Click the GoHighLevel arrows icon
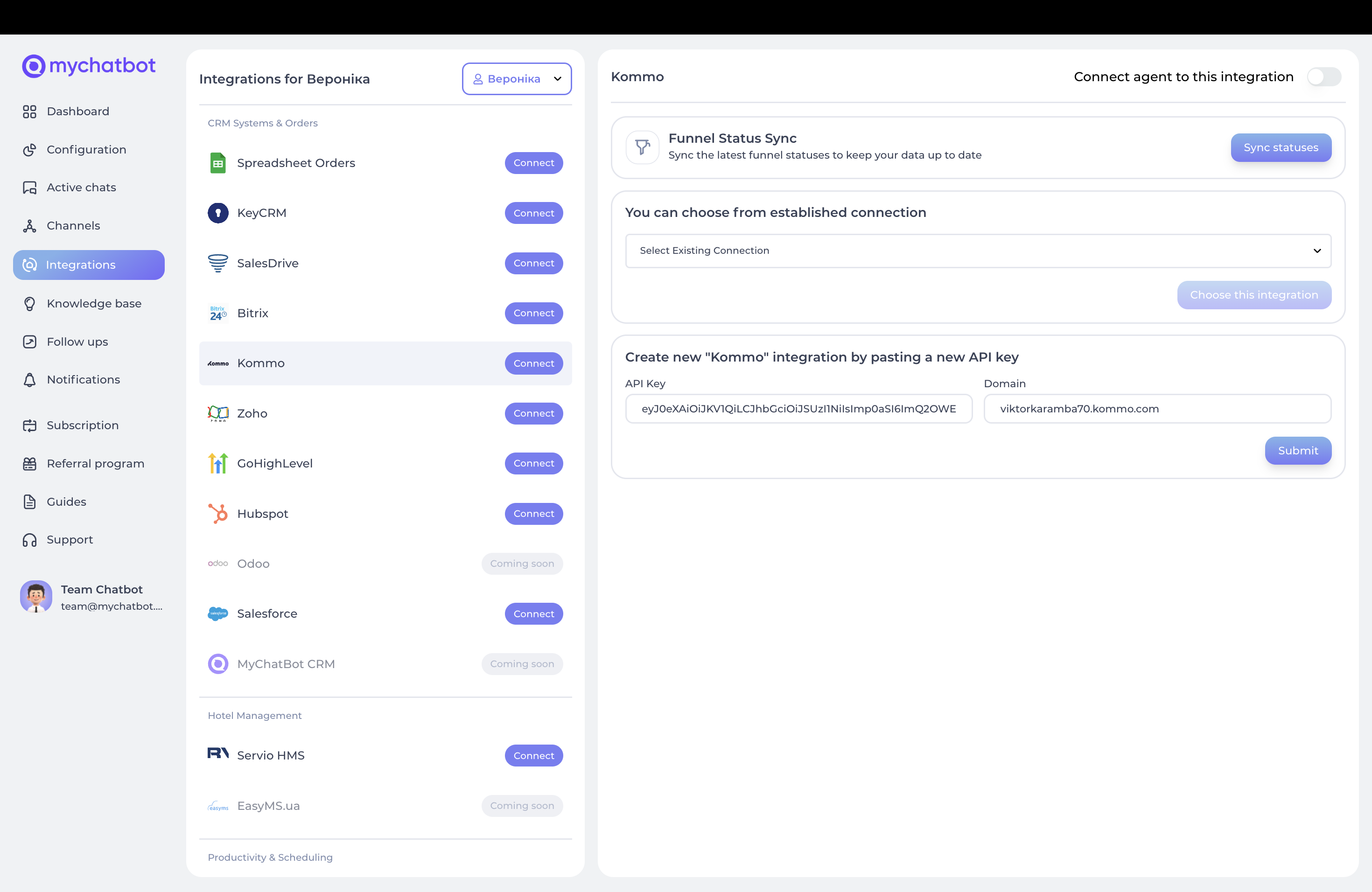This screenshot has height=892, width=1372. (218, 463)
